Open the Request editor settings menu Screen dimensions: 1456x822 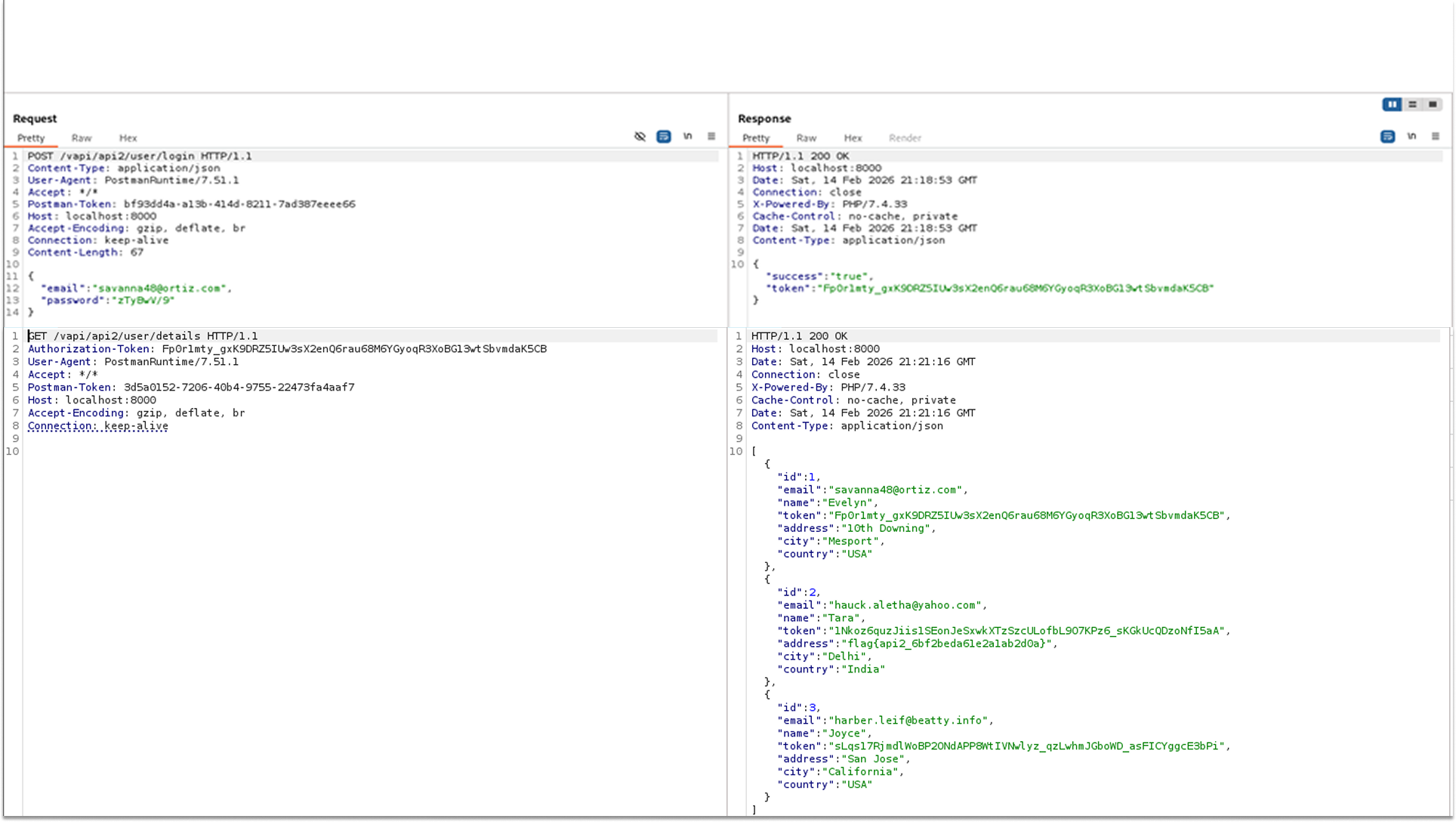[x=711, y=137]
